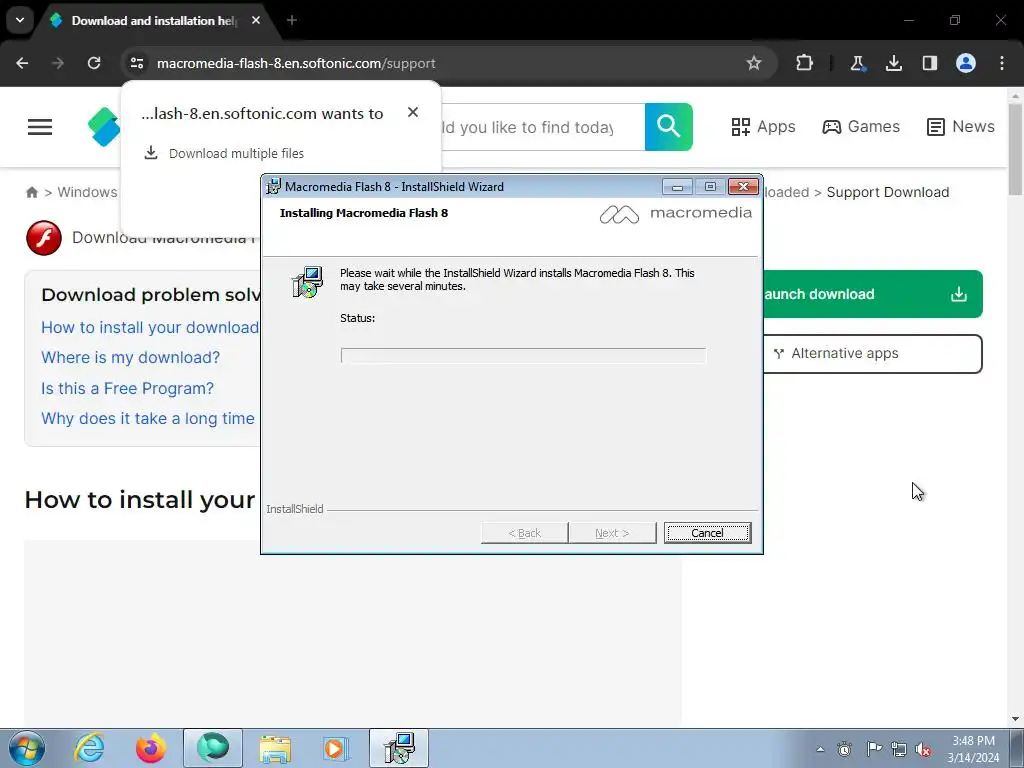
Task: Open Why does it take a long time link
Action: tap(148, 418)
